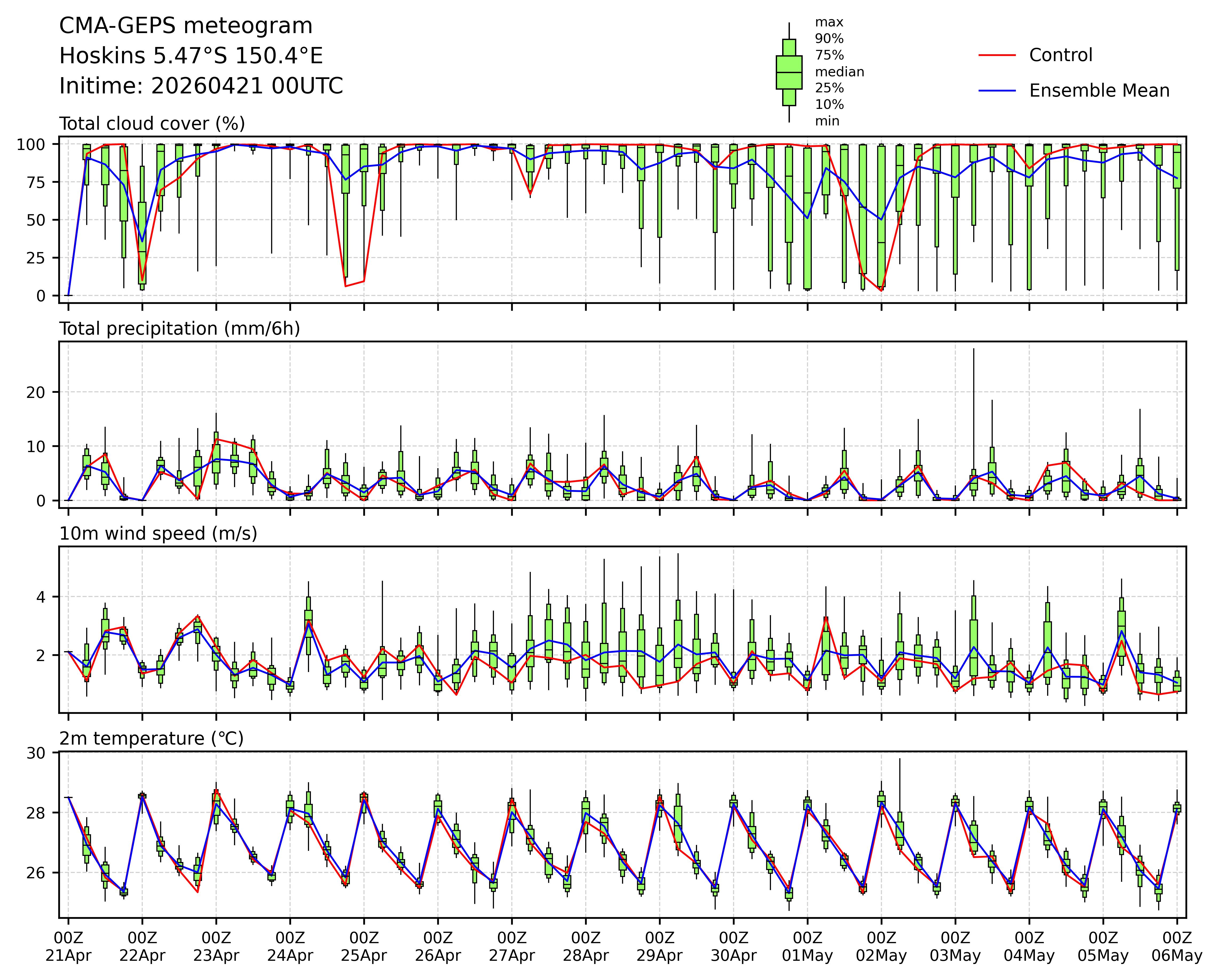Click the 90% percentile legend label

829,39
